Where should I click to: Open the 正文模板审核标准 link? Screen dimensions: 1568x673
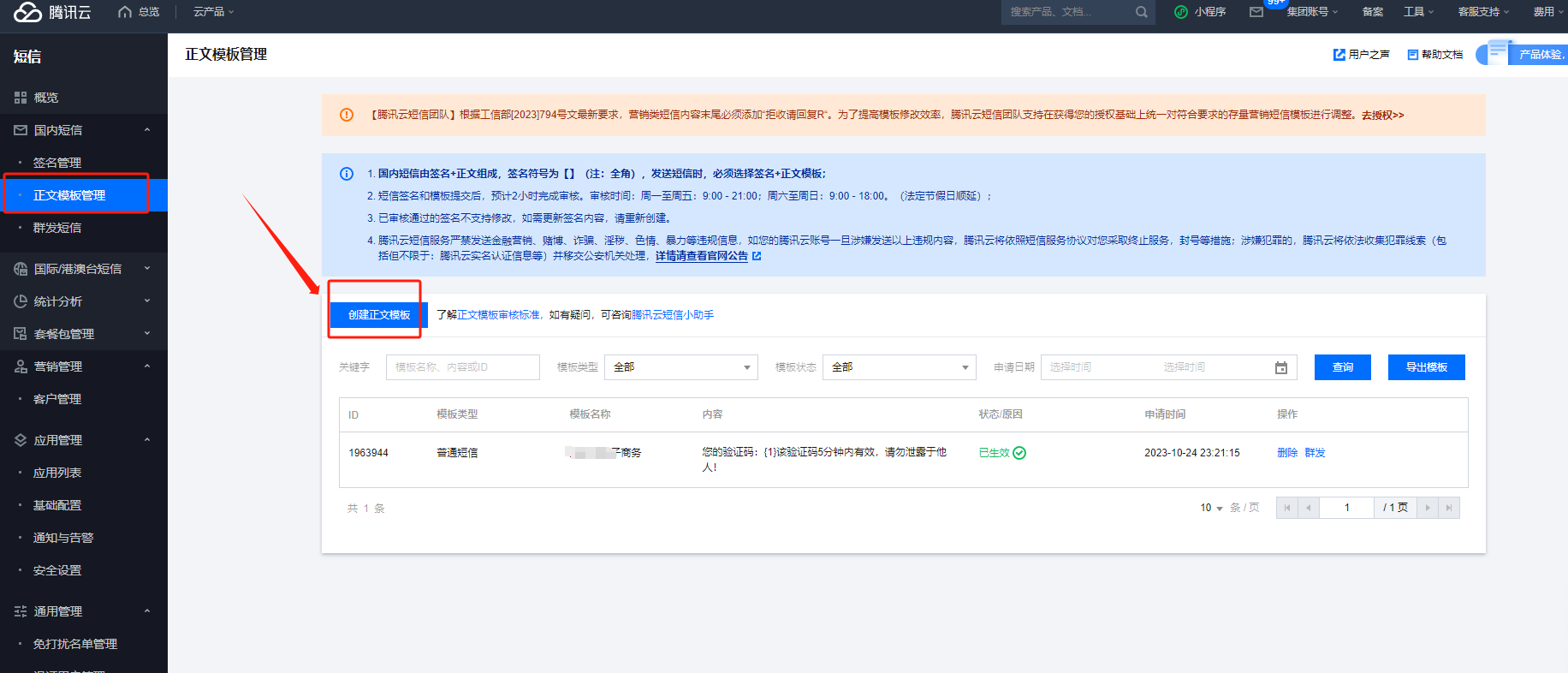(x=498, y=315)
